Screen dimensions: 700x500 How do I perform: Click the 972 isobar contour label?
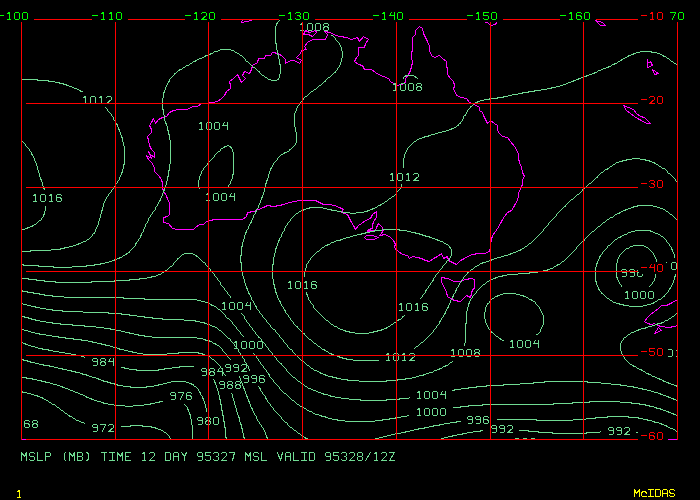point(102,428)
